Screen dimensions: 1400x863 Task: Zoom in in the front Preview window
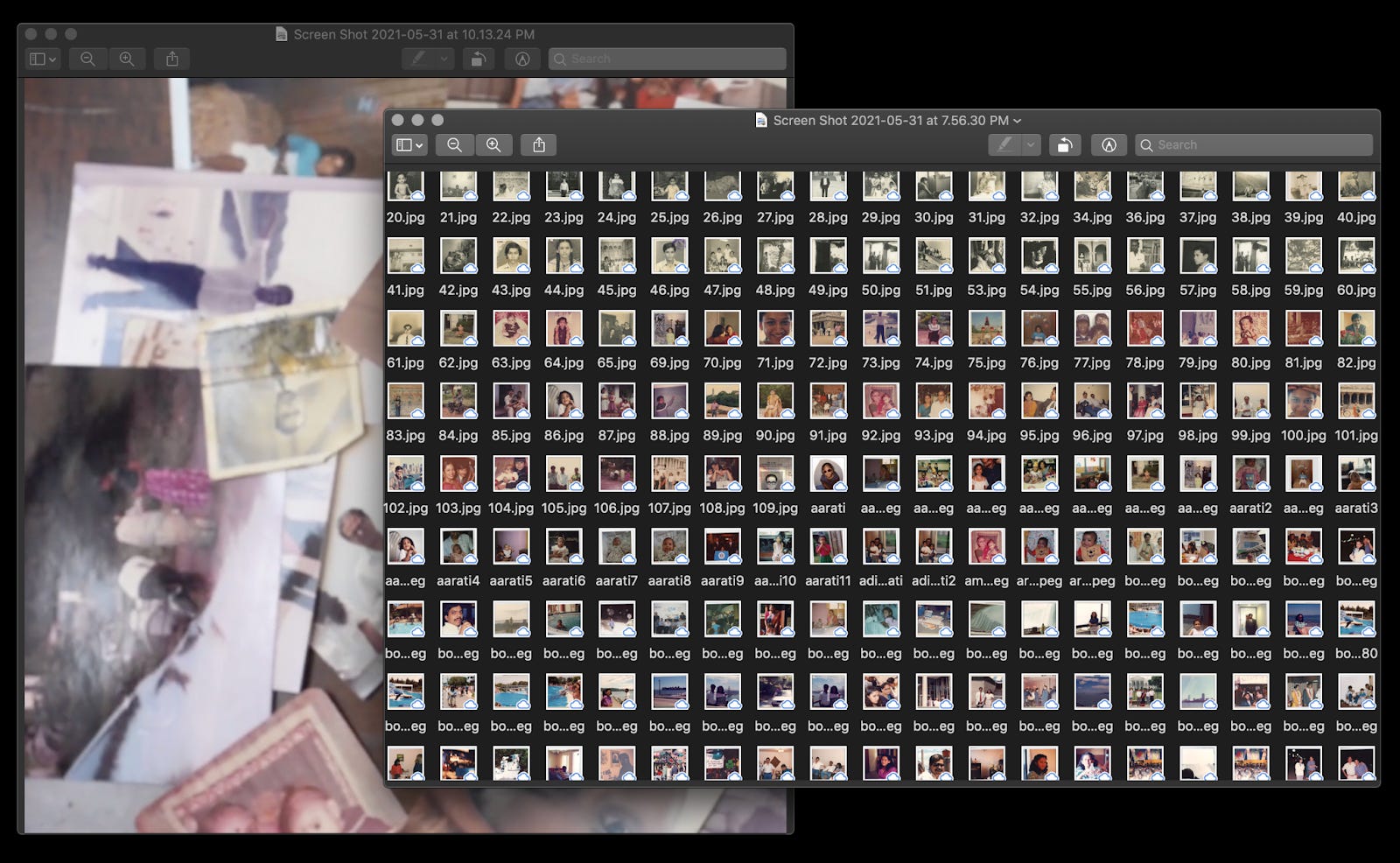pyautogui.click(x=493, y=145)
